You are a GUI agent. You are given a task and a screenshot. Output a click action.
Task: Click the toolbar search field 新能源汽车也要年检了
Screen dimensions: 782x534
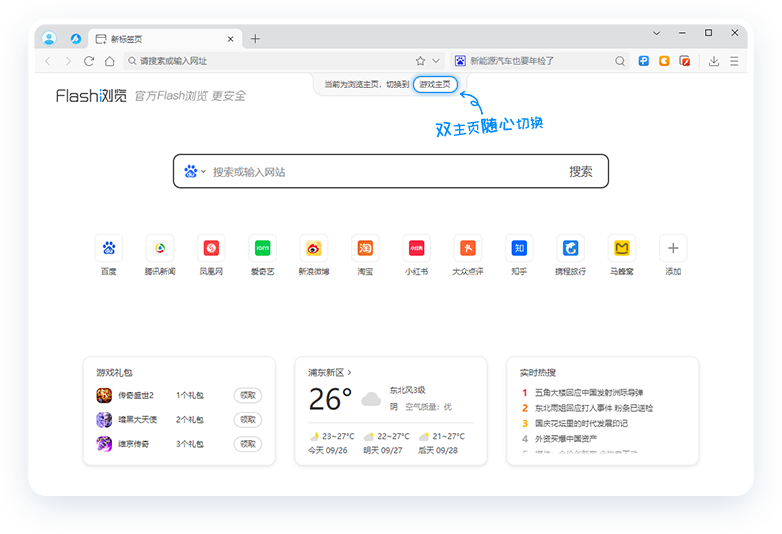[x=539, y=61]
